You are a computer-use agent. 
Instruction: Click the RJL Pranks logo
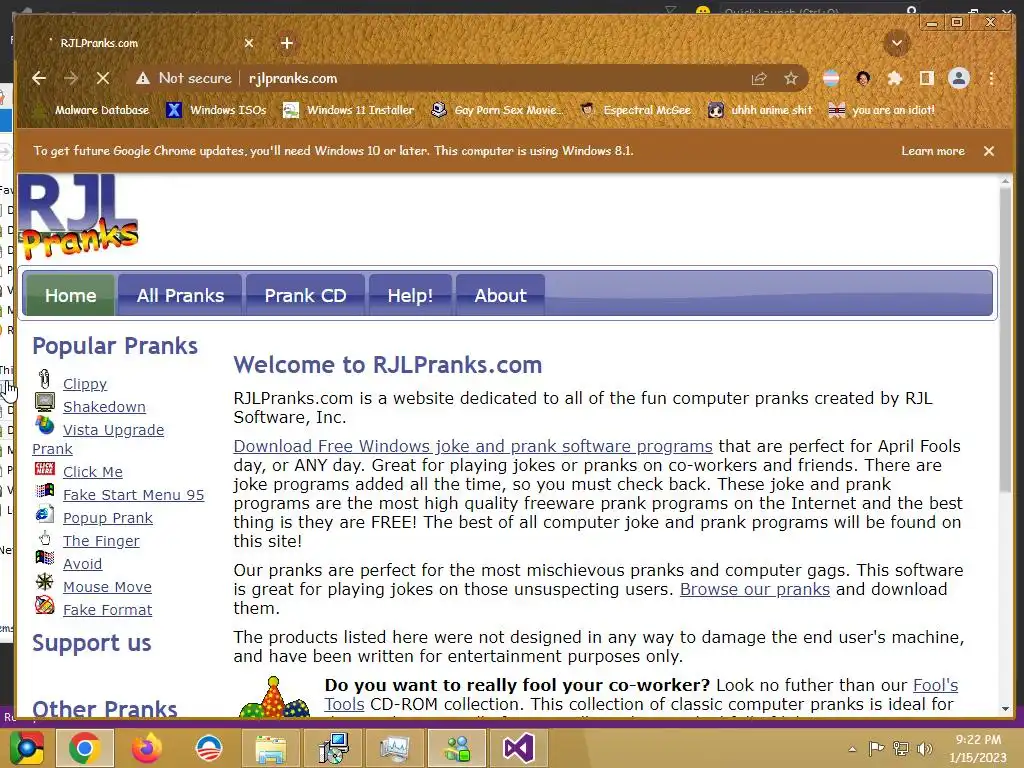pyautogui.click(x=78, y=217)
